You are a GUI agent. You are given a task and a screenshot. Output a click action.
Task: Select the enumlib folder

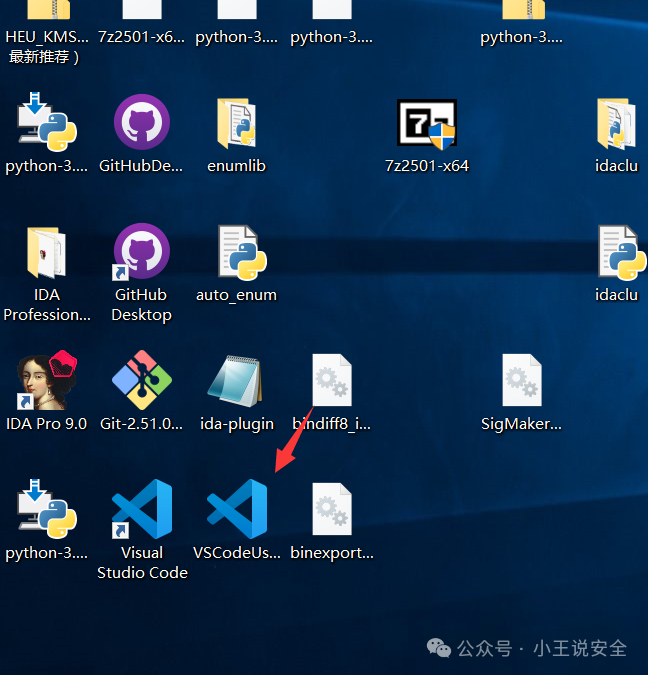point(236,124)
